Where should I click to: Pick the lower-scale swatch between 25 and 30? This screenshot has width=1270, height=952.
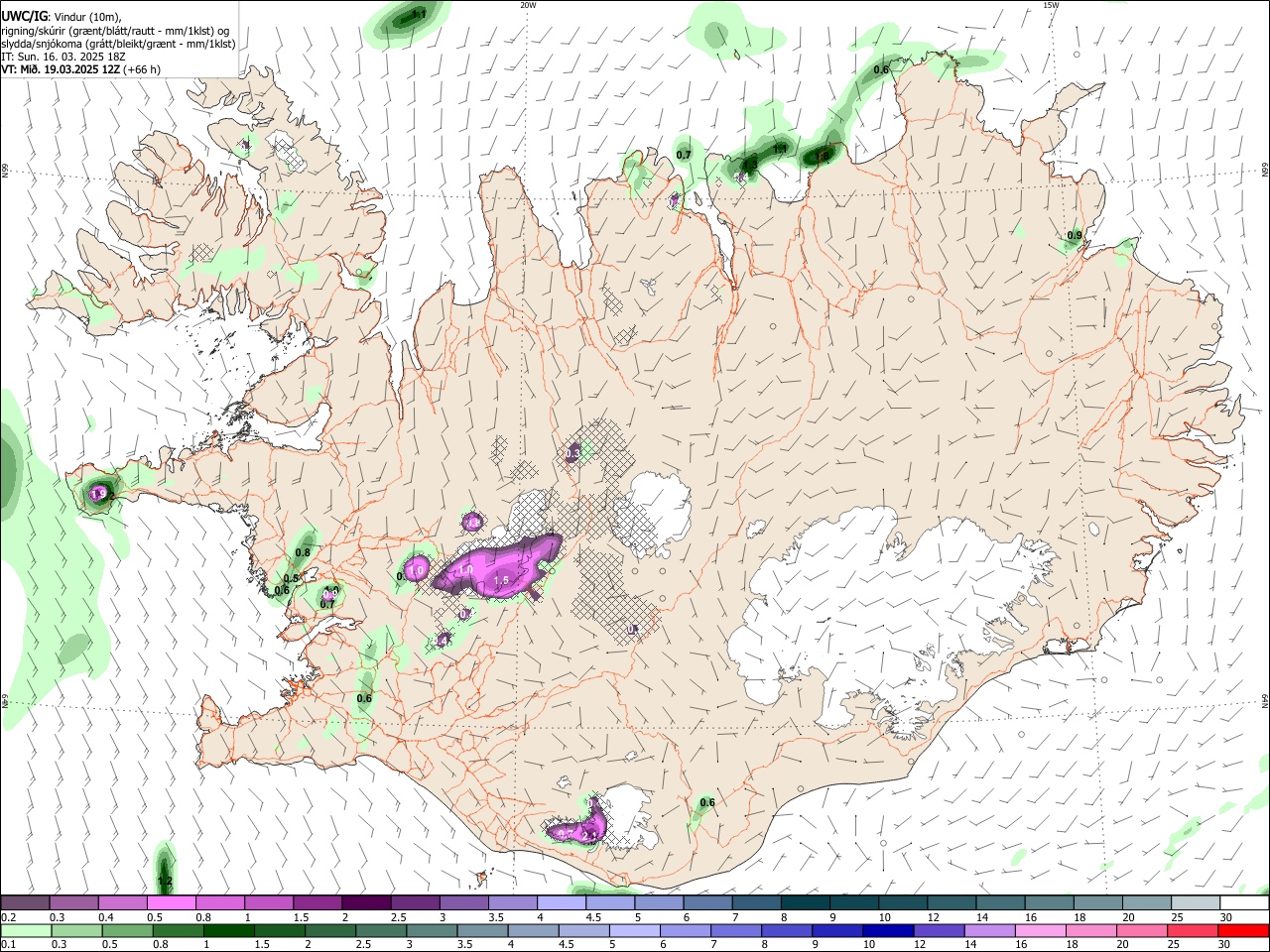1193,930
